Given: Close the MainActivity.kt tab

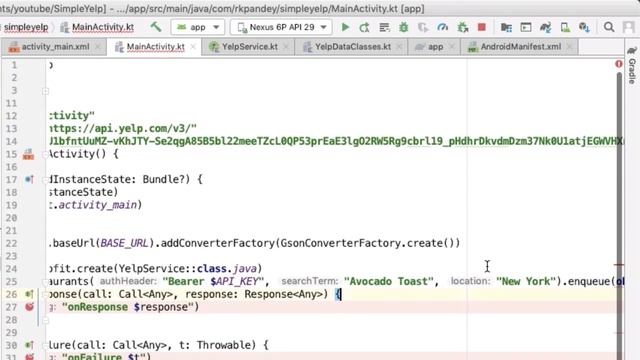Looking at the screenshot, I should tap(193, 47).
